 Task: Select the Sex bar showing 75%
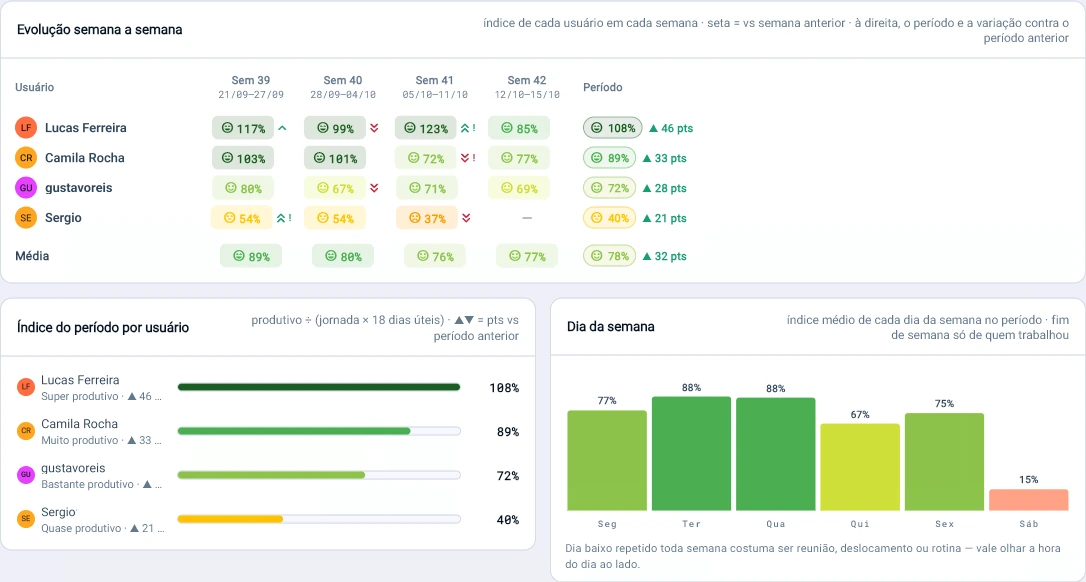click(945, 462)
